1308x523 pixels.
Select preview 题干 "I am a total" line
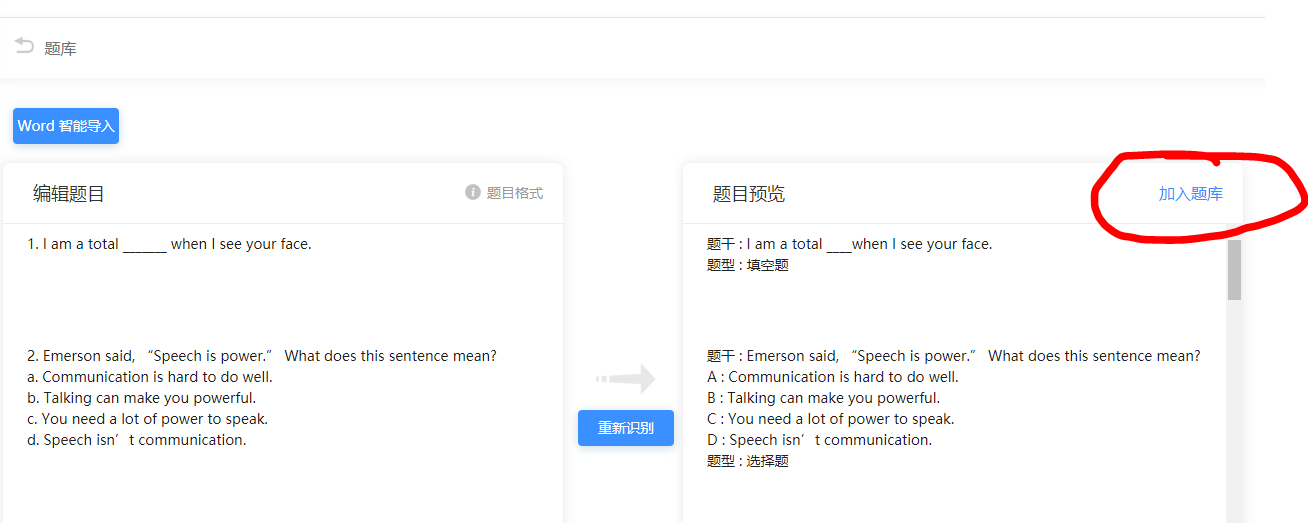(849, 244)
